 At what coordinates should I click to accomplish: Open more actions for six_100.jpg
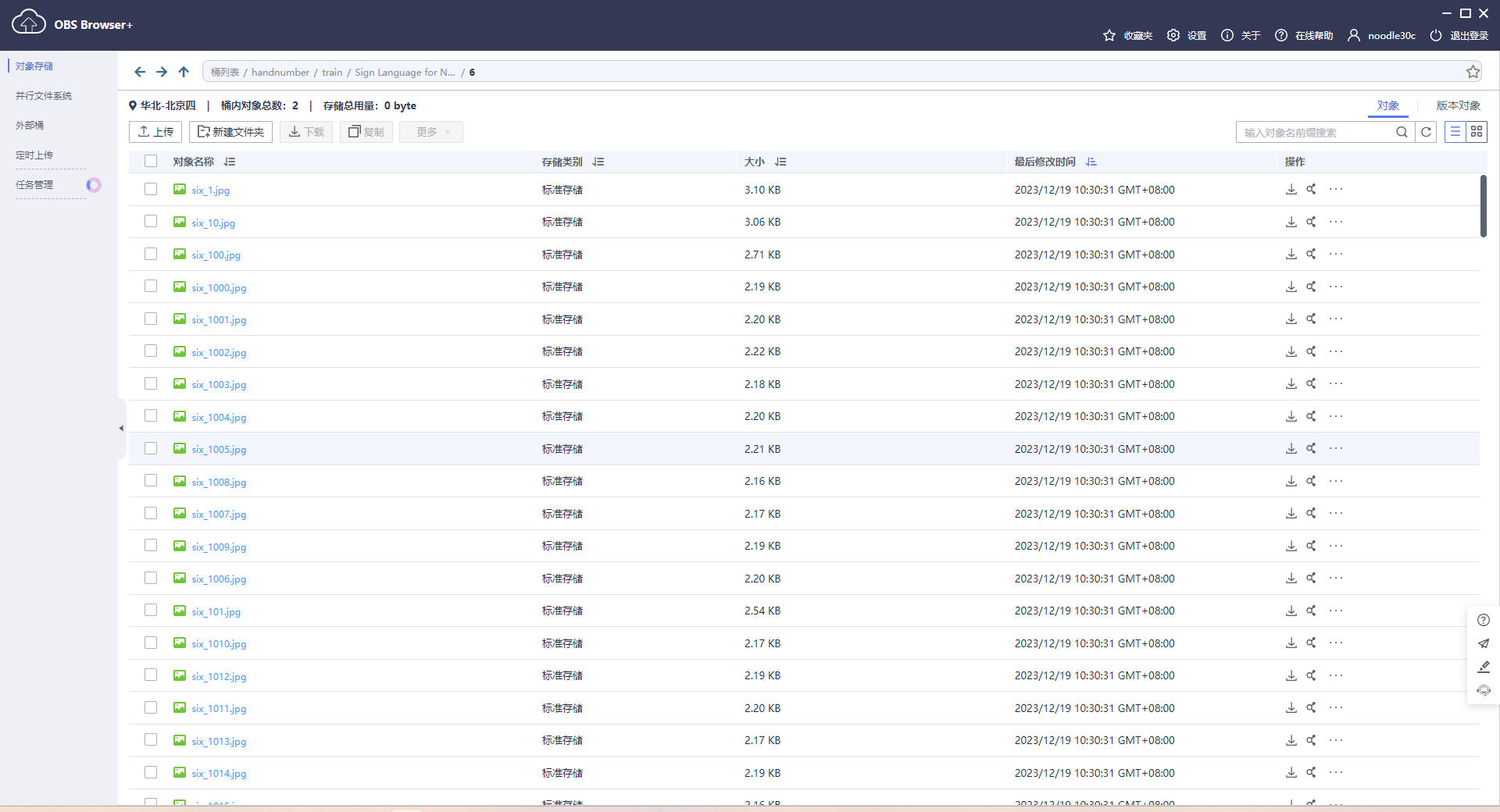click(1336, 254)
